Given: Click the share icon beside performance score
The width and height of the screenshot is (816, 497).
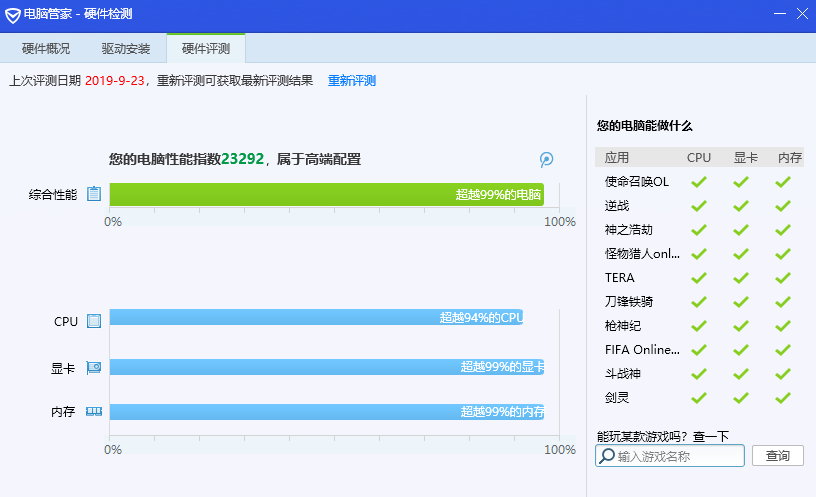Looking at the screenshot, I should point(546,159).
